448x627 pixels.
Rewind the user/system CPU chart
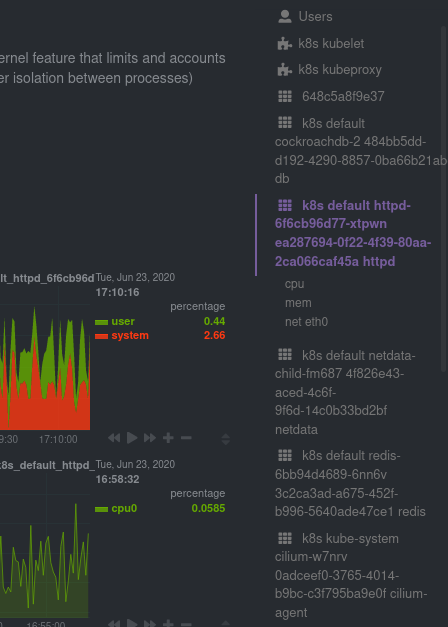point(114,438)
